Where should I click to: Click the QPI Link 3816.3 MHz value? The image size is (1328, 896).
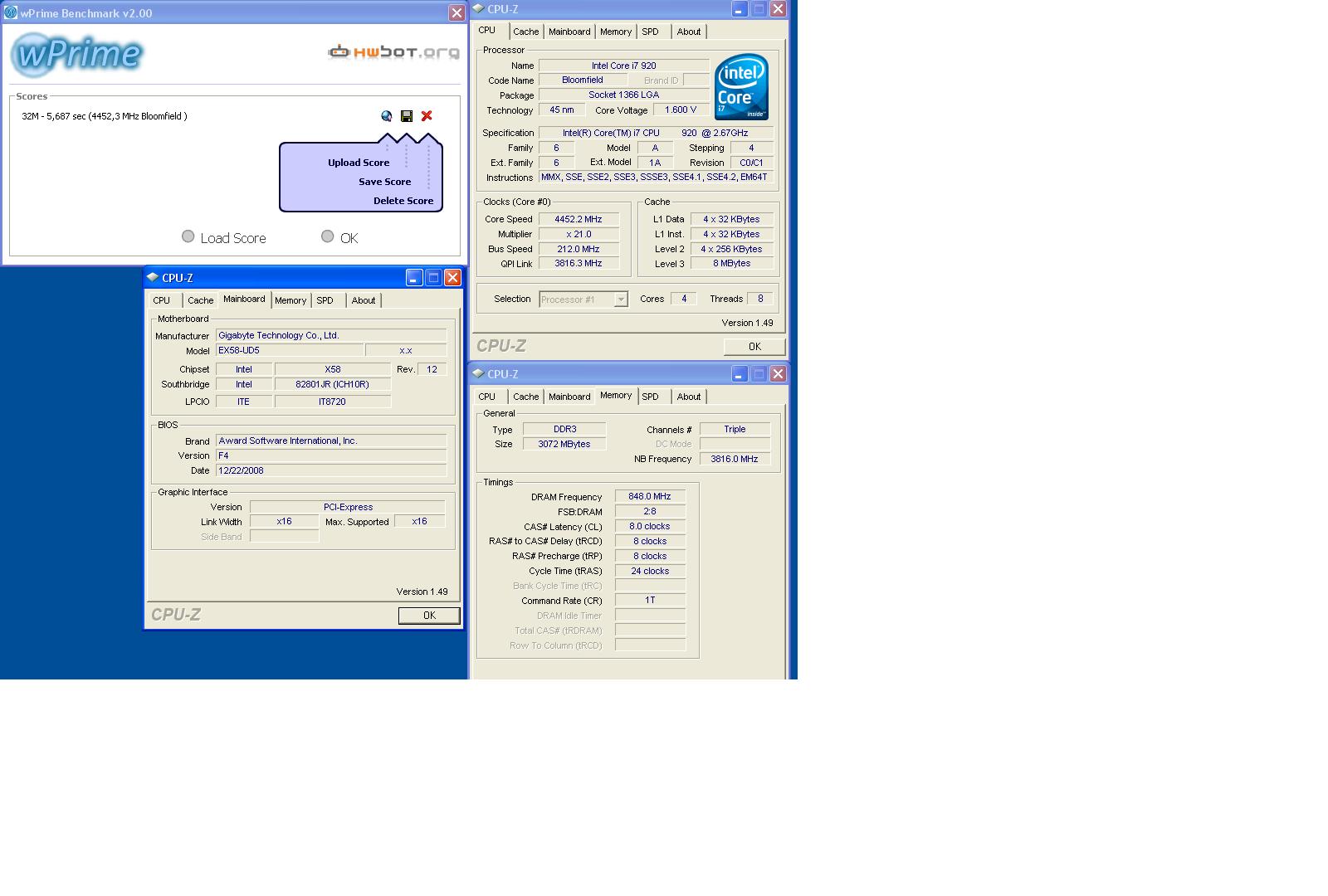[x=579, y=264]
